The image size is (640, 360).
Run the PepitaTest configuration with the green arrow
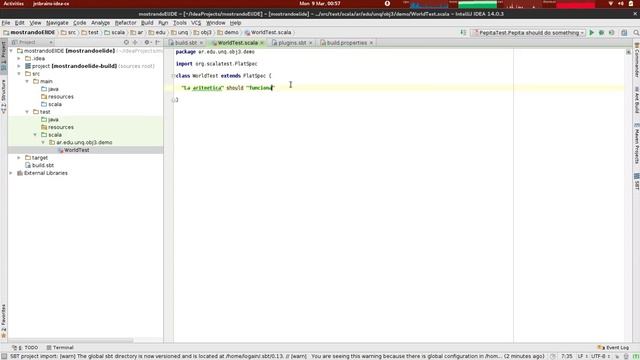[x=591, y=33]
